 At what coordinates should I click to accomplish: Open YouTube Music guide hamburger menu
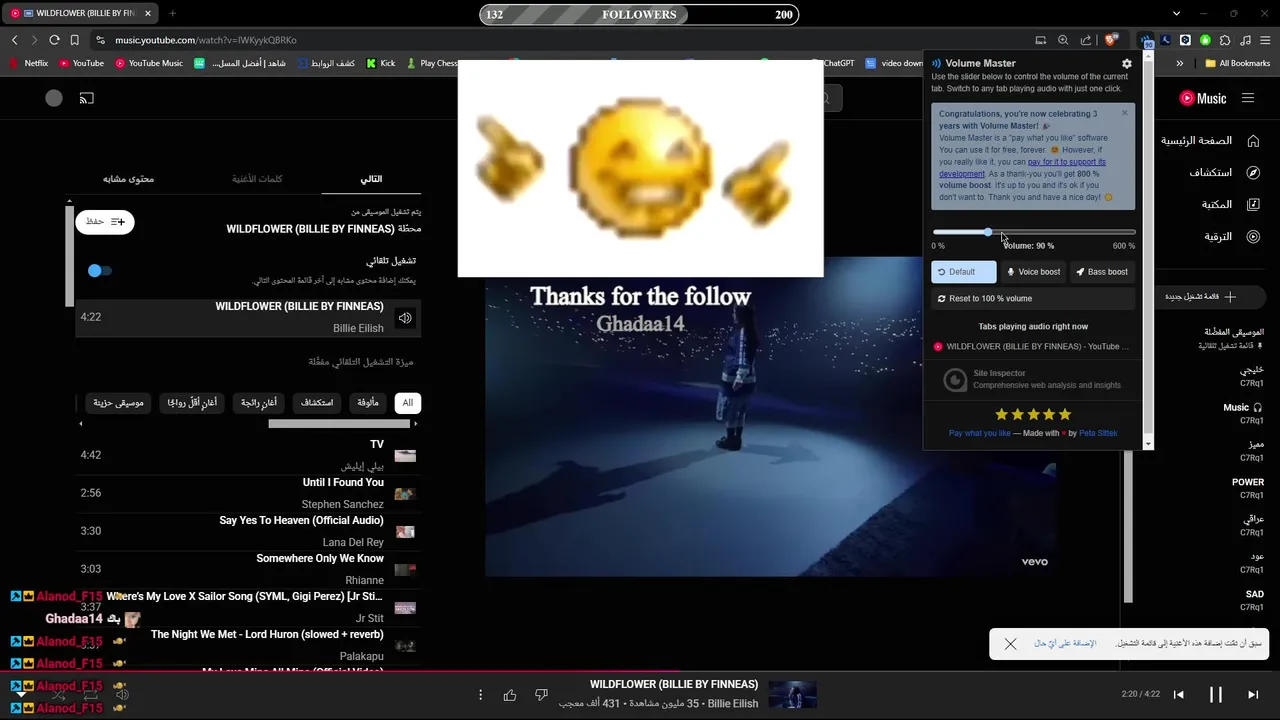click(1248, 98)
